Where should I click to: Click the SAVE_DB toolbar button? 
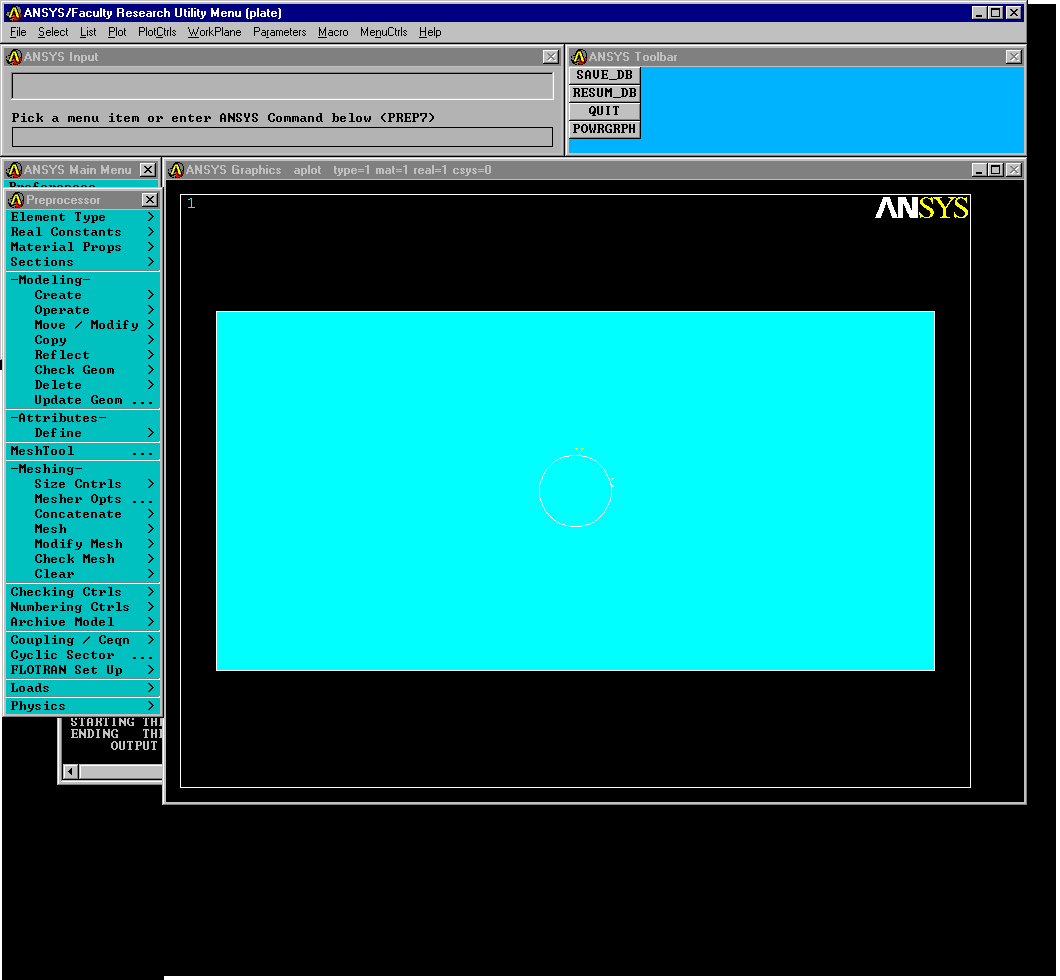click(x=604, y=75)
